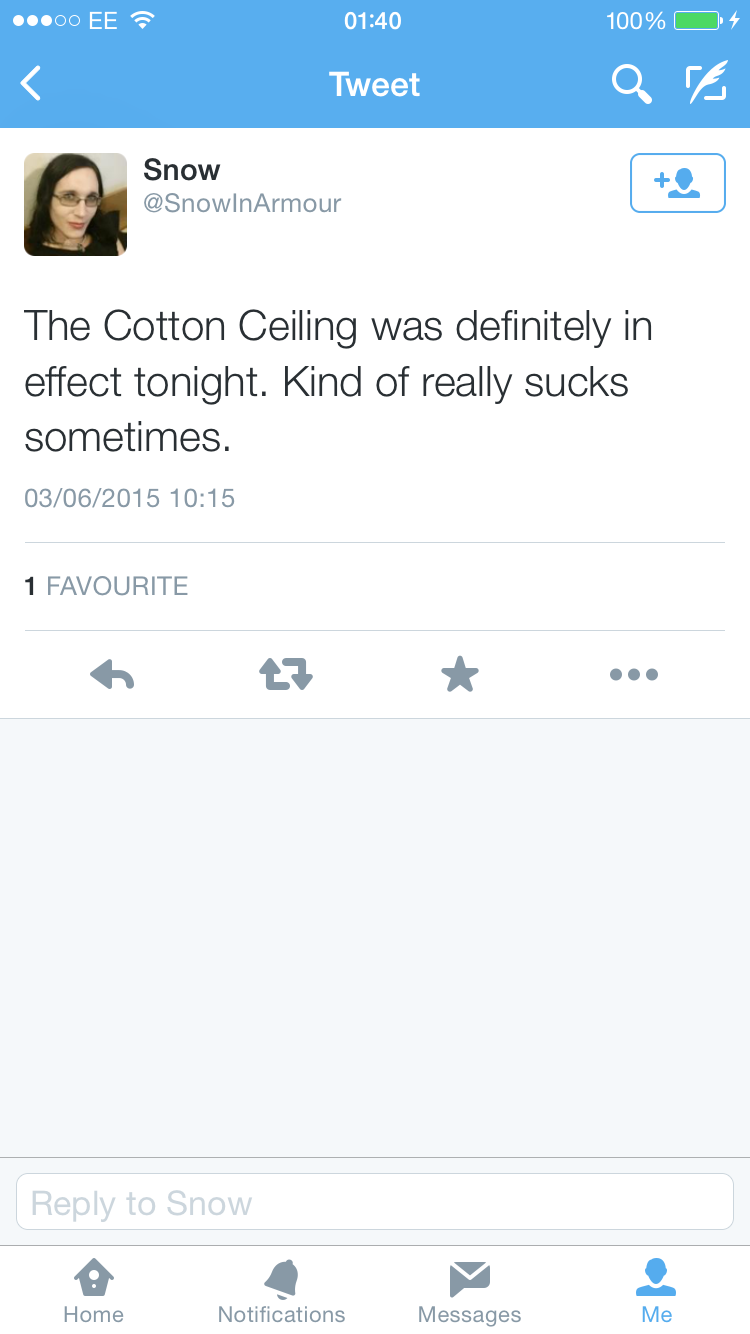View who favourited: 1 FAVOURITE
The image size is (750, 1334).
coord(106,586)
